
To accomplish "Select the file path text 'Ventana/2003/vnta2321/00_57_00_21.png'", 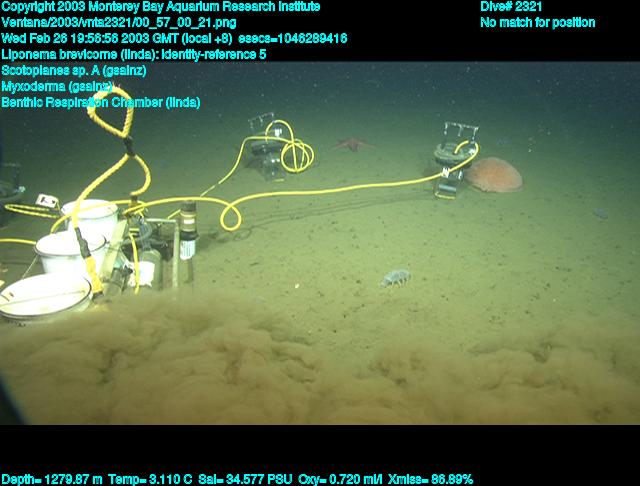I will tap(119, 22).
